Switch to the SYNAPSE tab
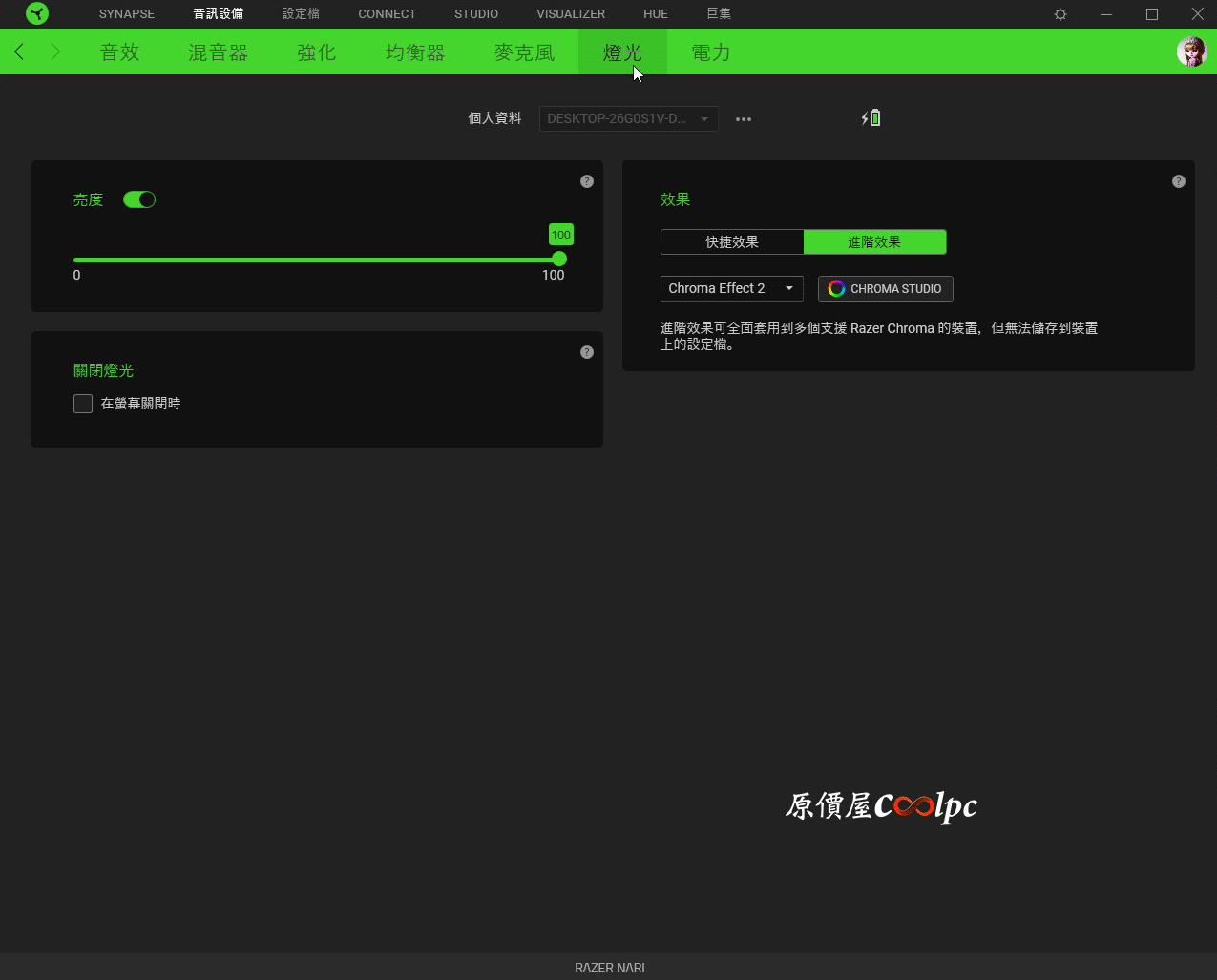Viewport: 1217px width, 980px height. point(127,14)
